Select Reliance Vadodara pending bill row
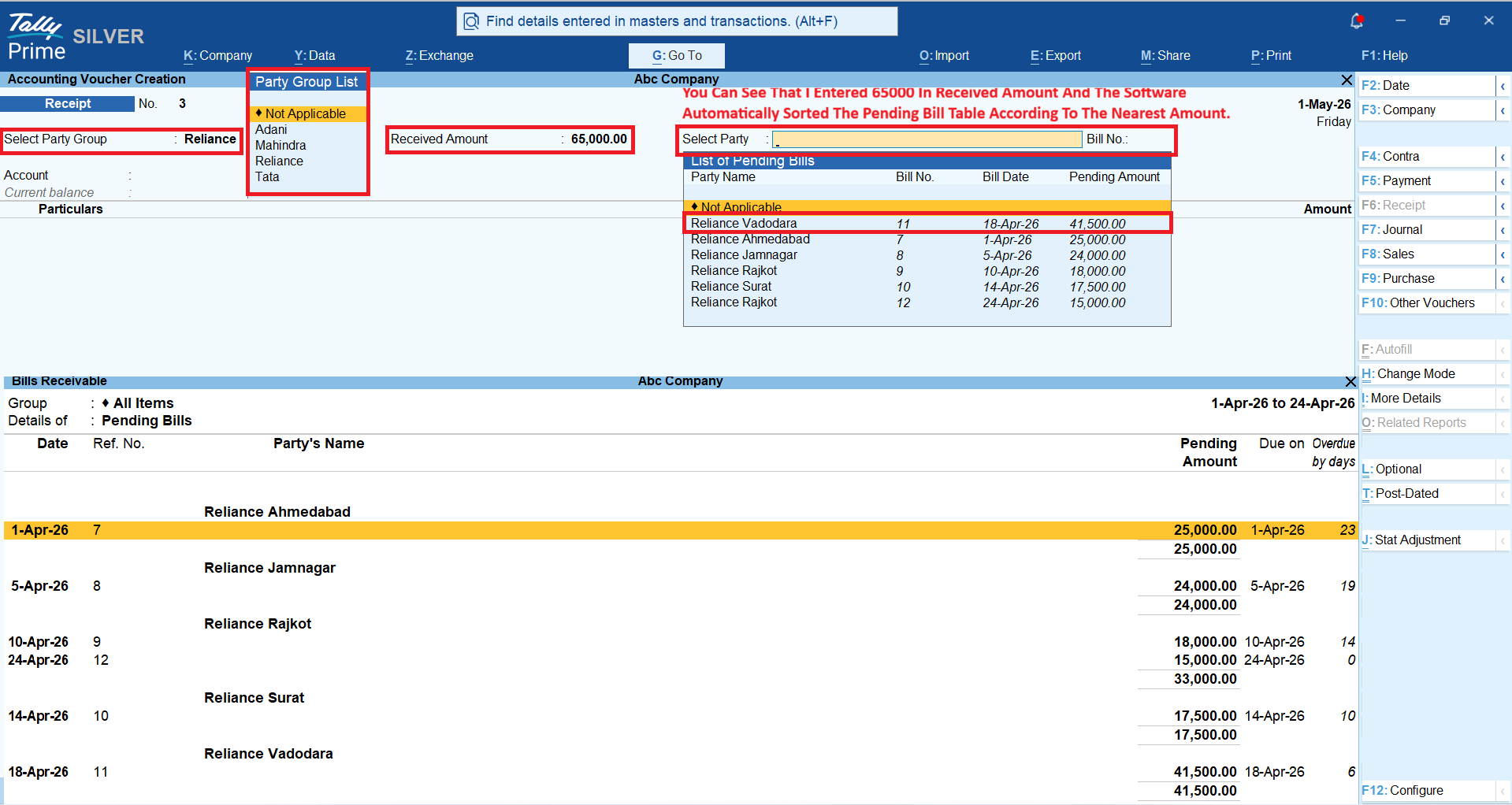Viewport: 1512px width, 805px height. [927, 224]
